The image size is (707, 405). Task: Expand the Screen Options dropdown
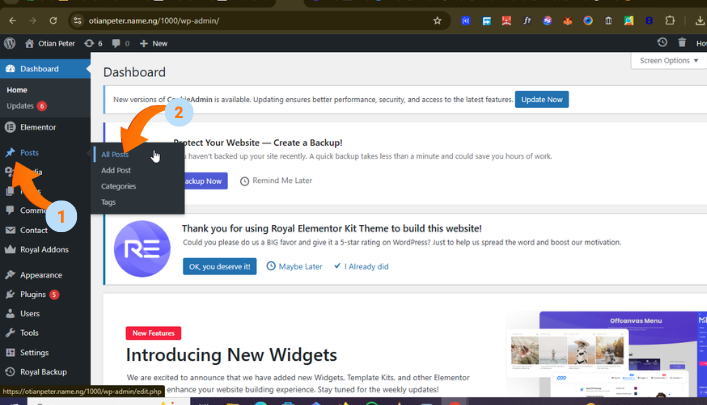(x=666, y=60)
